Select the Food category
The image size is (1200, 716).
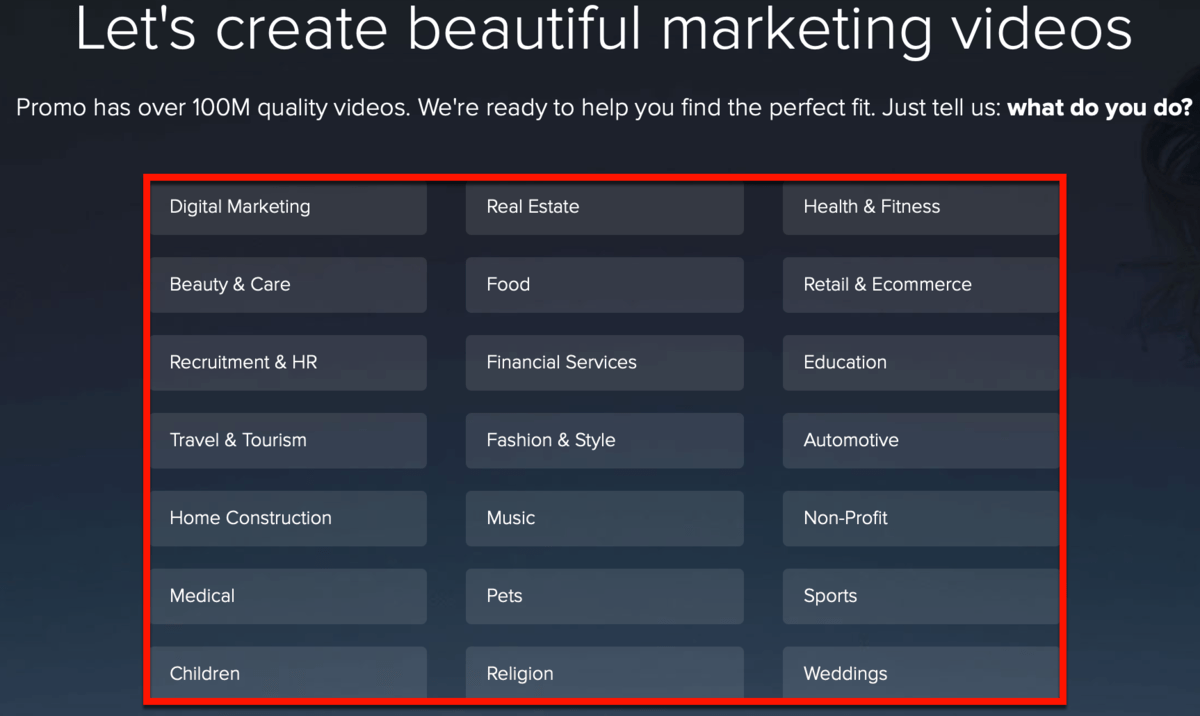pos(604,285)
